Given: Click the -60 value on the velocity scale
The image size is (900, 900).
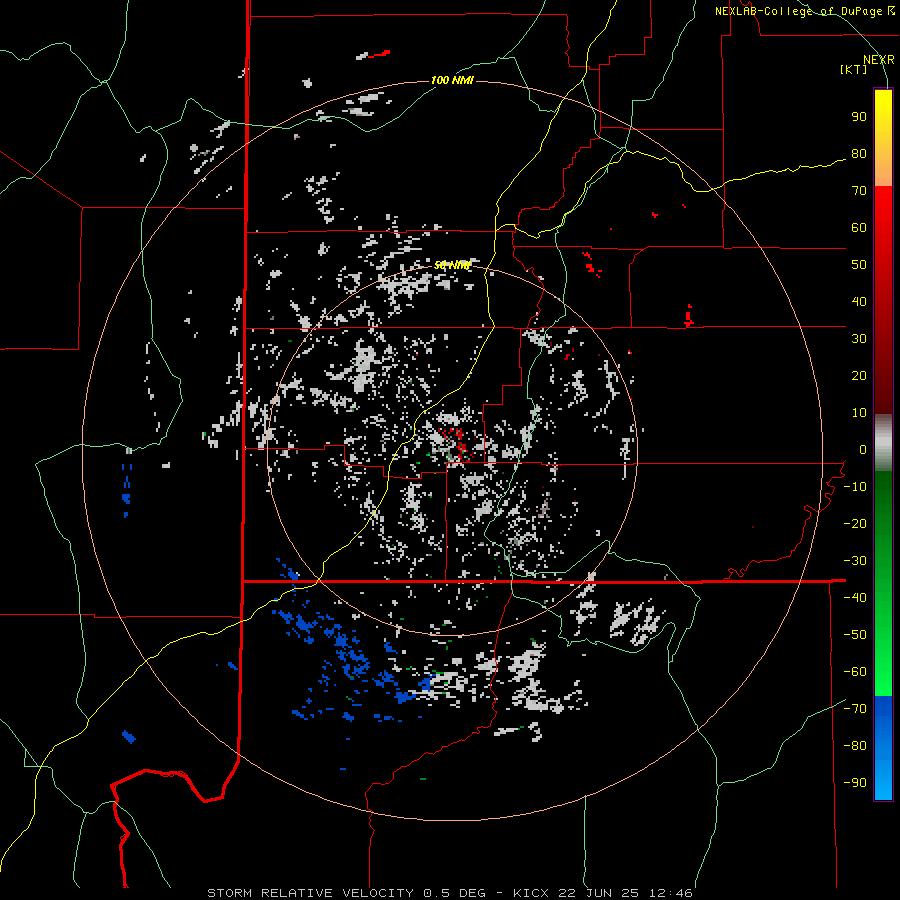Looking at the screenshot, I should [x=855, y=672].
